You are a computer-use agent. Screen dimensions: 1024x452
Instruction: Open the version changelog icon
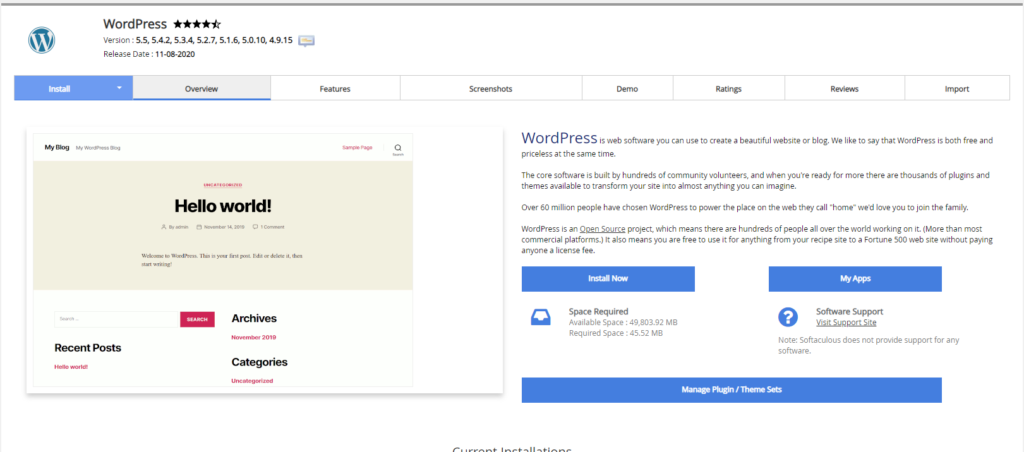(306, 40)
